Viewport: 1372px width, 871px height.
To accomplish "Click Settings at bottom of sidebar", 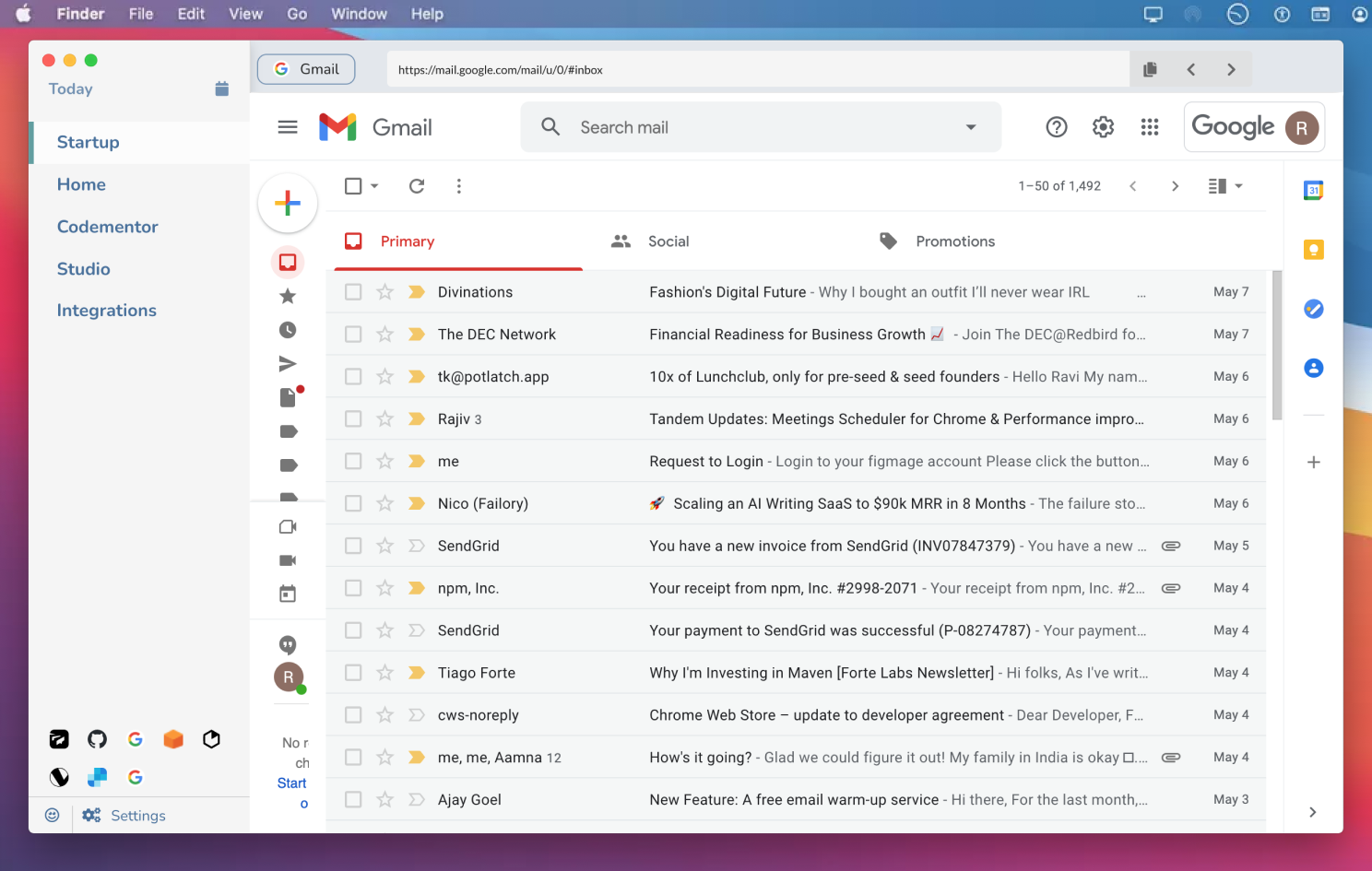I will click(137, 816).
